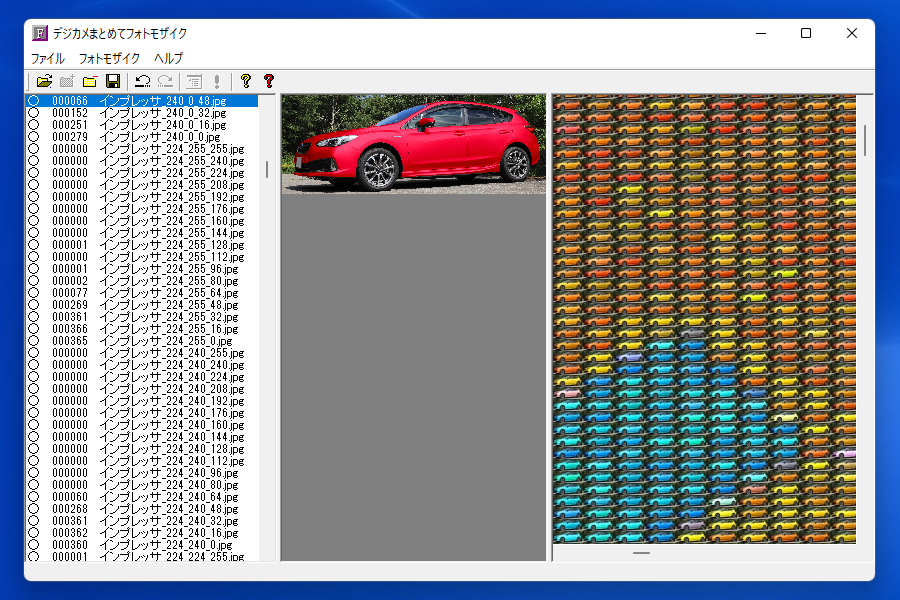Select row インプレッサ_224_255_48.jpg
The height and width of the screenshot is (600, 900).
pos(142,305)
